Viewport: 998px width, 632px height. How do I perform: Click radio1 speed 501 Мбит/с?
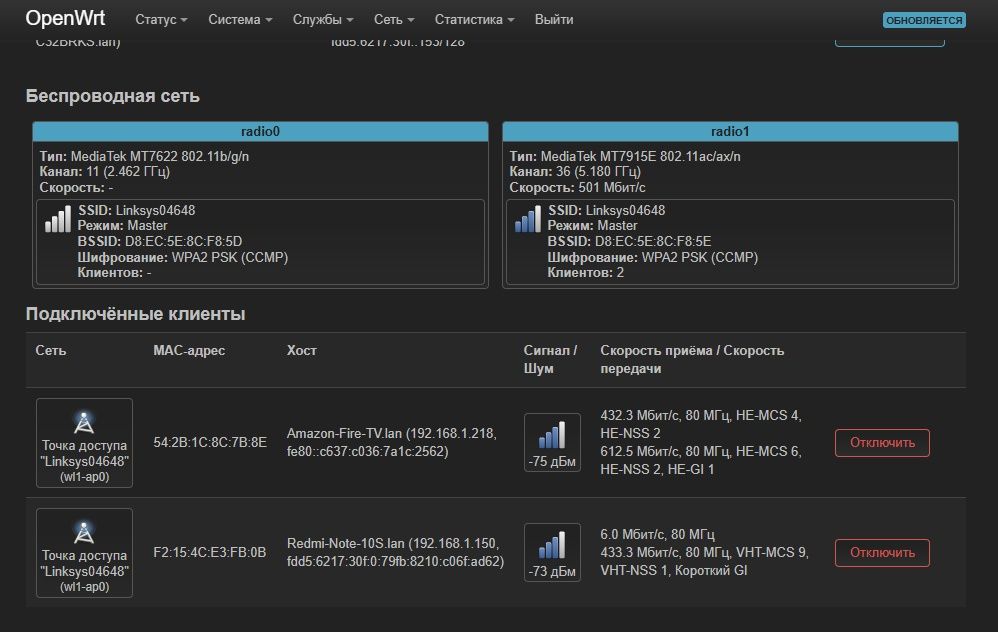612,188
